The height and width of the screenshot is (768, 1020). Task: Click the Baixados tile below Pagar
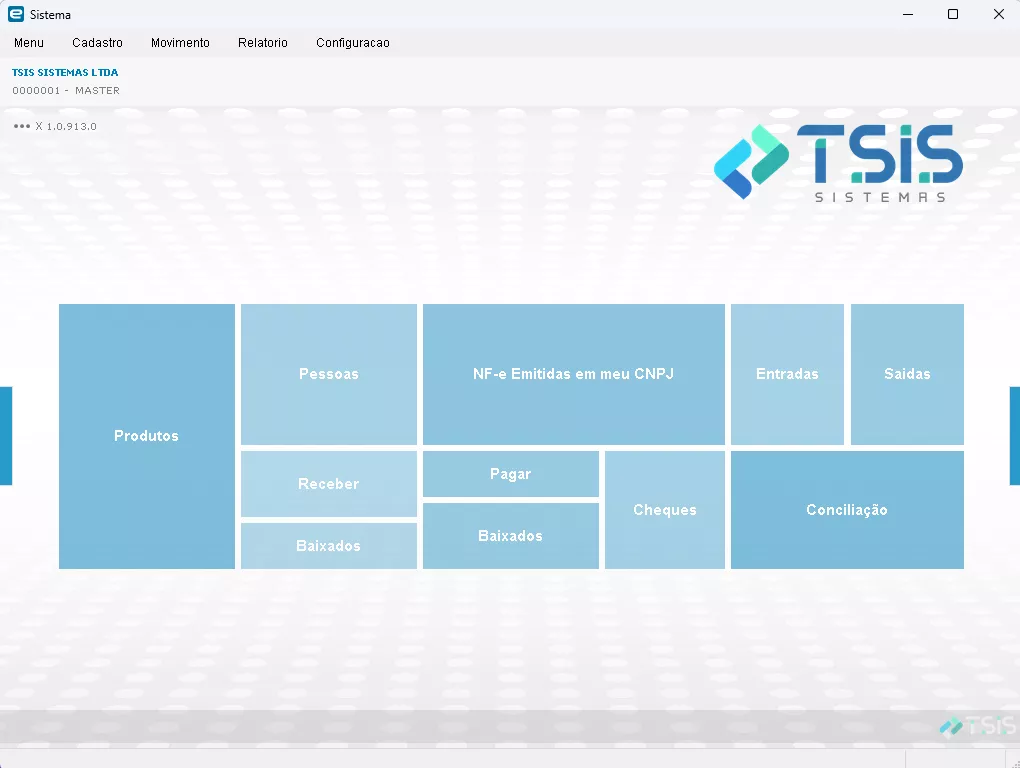pyautogui.click(x=510, y=536)
